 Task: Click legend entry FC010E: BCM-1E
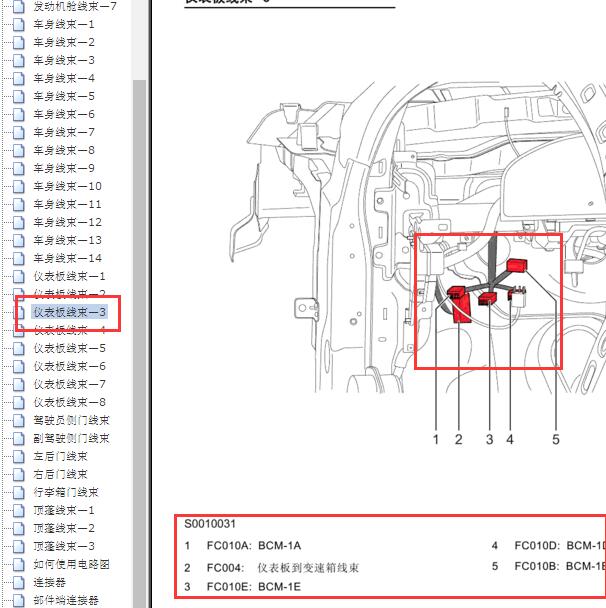tap(254, 587)
